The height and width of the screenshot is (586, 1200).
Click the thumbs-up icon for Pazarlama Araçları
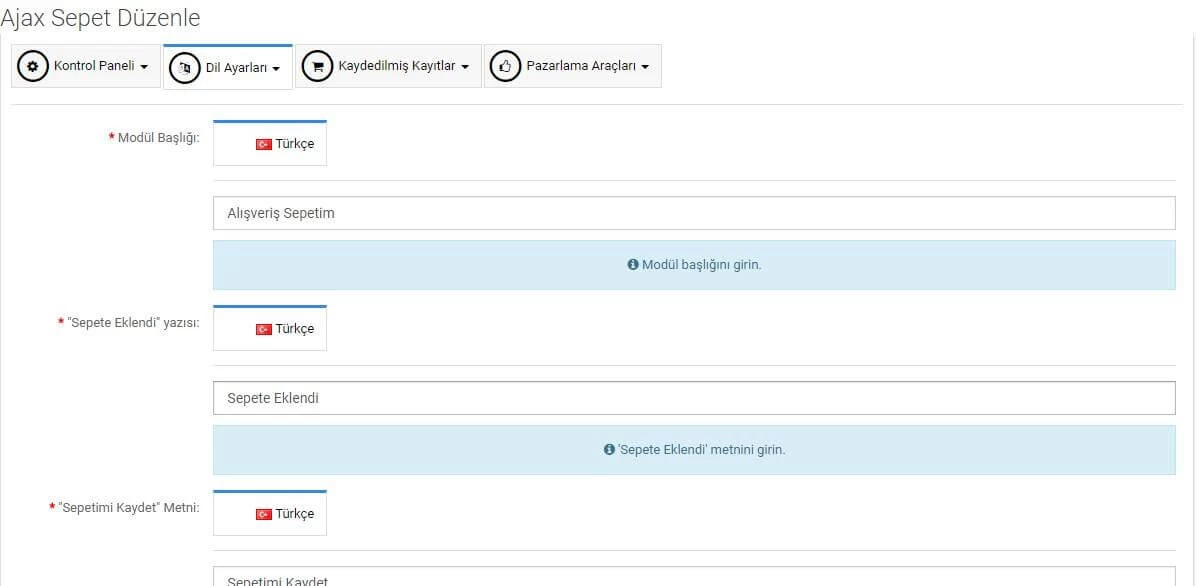505,66
